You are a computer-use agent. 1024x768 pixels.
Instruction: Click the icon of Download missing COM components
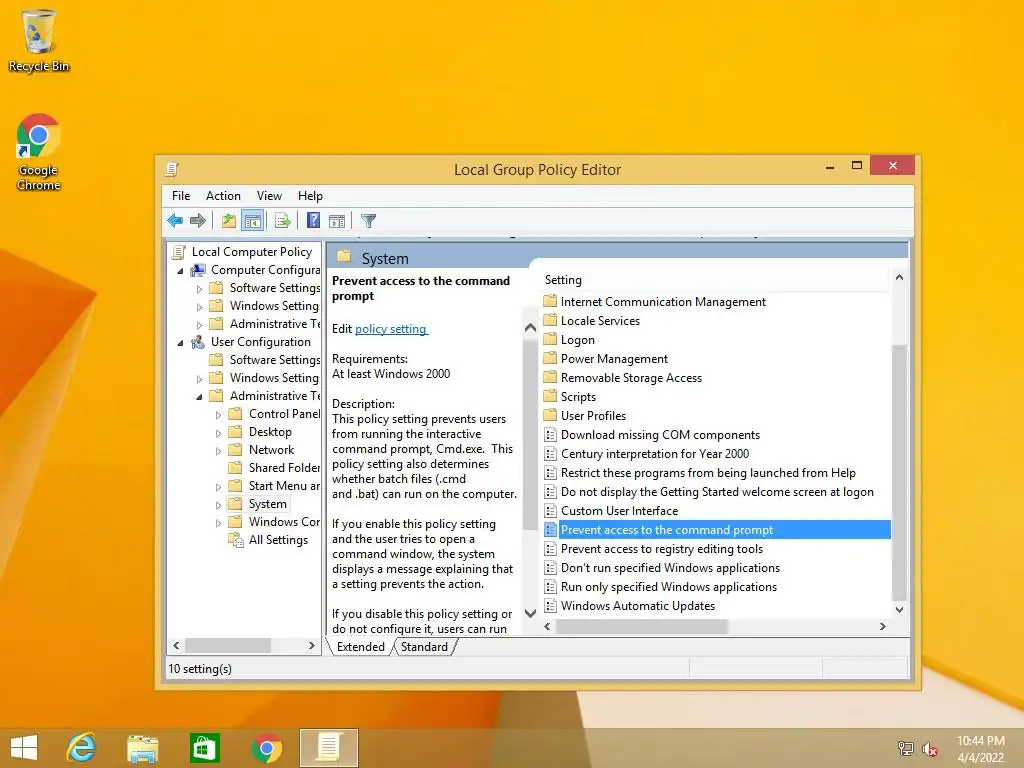551,435
